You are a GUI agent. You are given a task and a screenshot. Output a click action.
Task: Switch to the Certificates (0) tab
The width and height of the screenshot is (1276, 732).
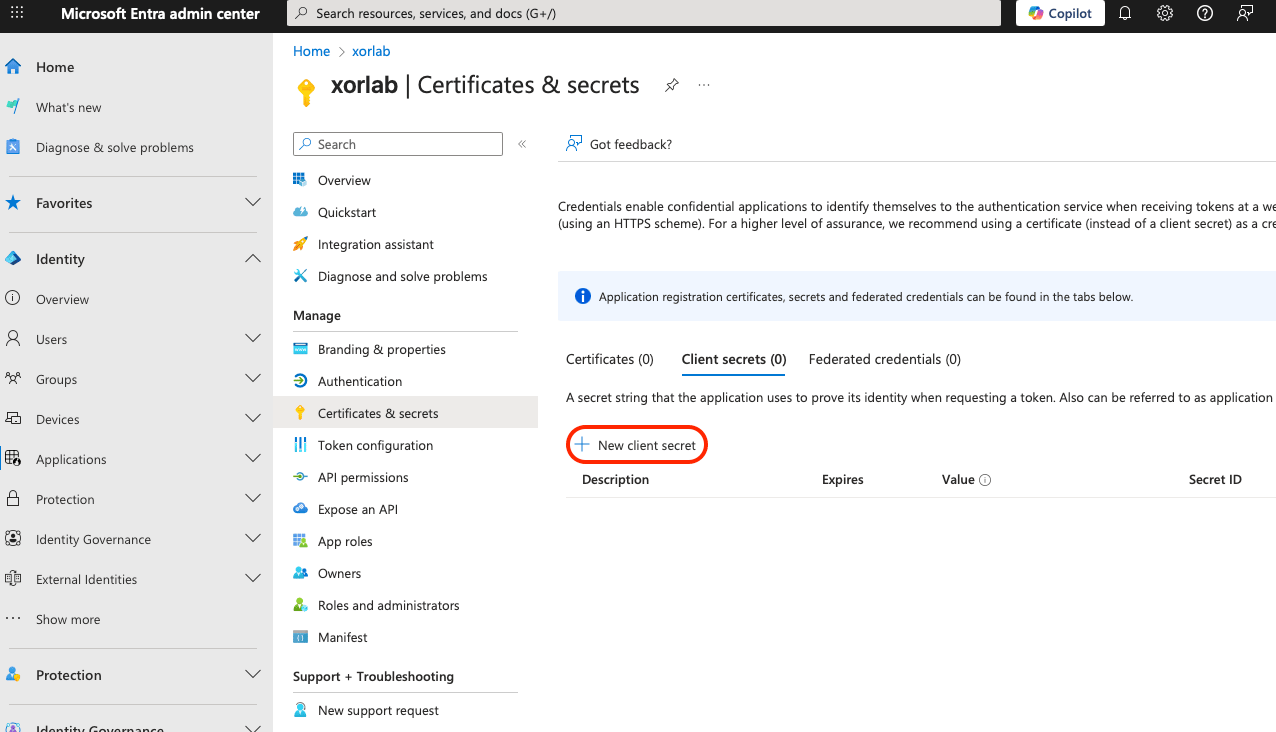pos(610,359)
